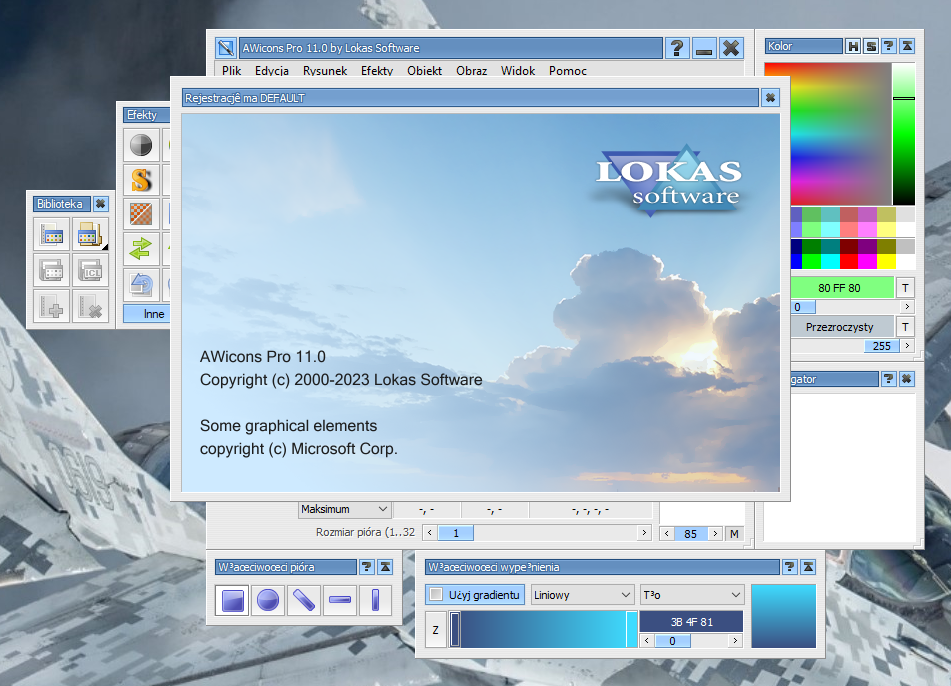Select the square pen shape
Image resolution: width=951 pixels, height=686 pixels.
tap(232, 600)
